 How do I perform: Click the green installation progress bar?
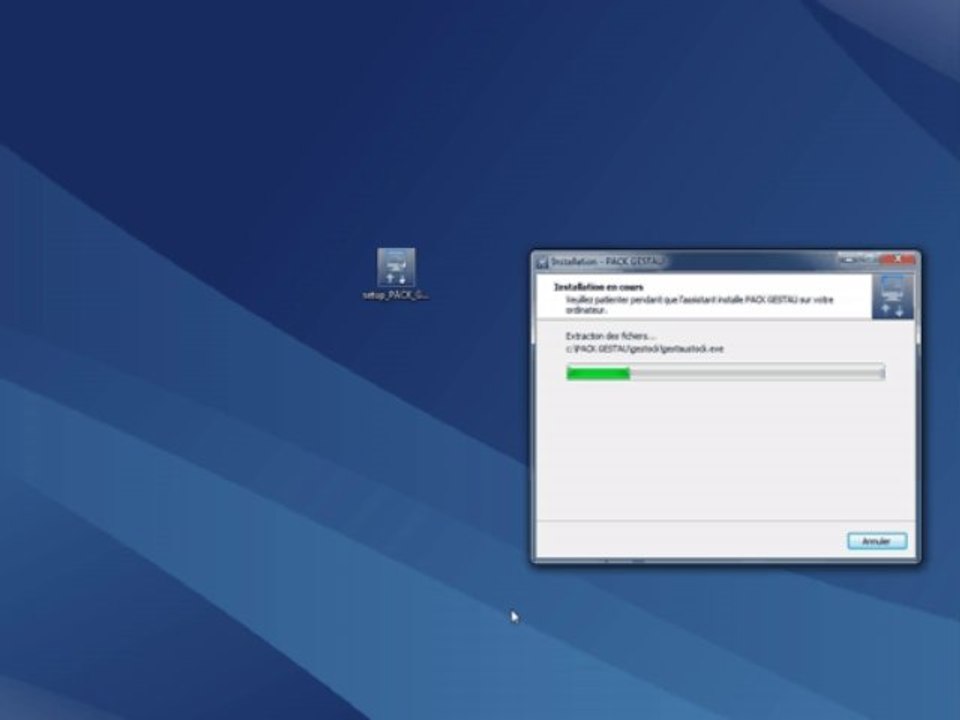coord(726,372)
